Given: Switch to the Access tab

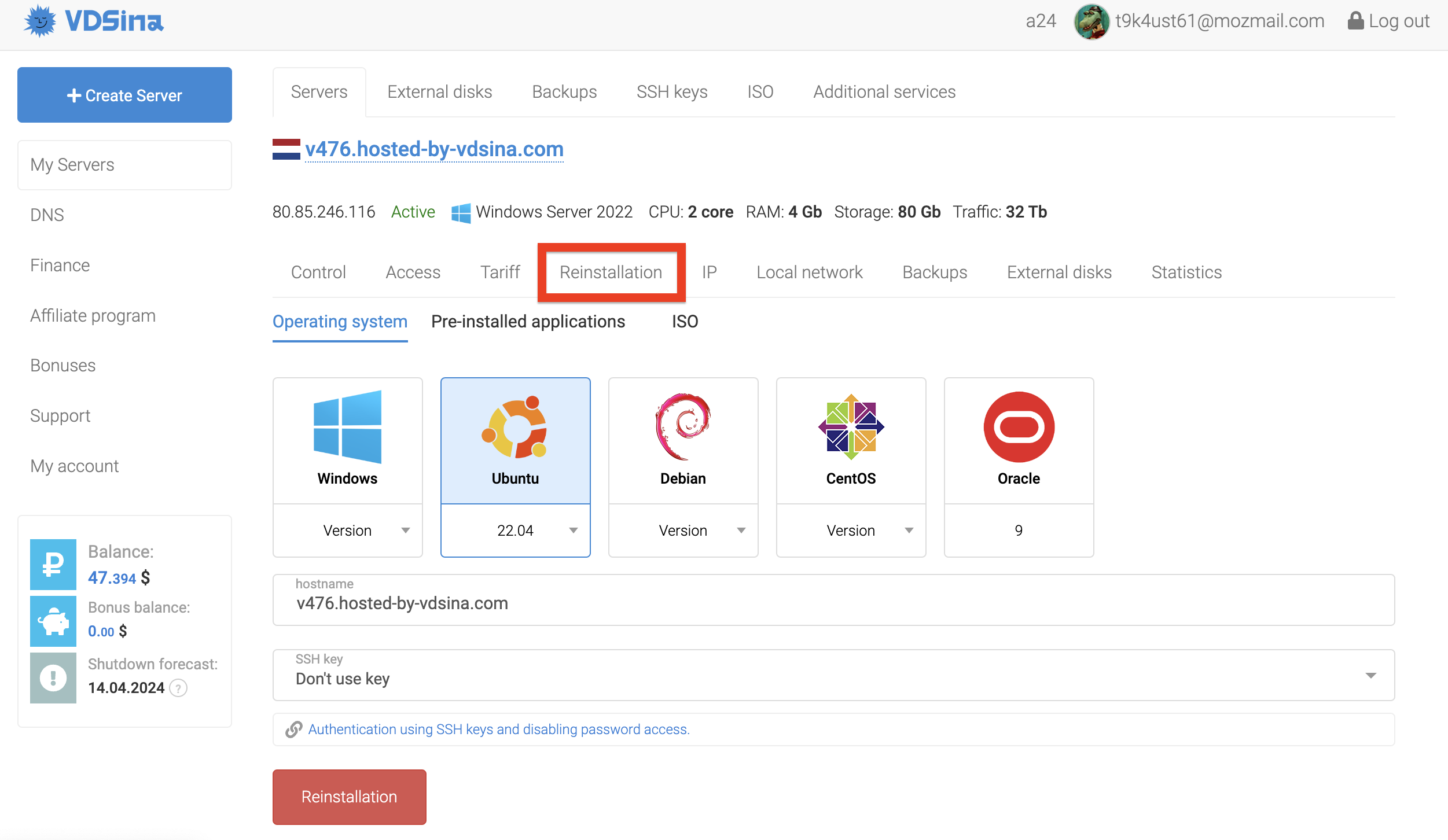Looking at the screenshot, I should (x=413, y=272).
